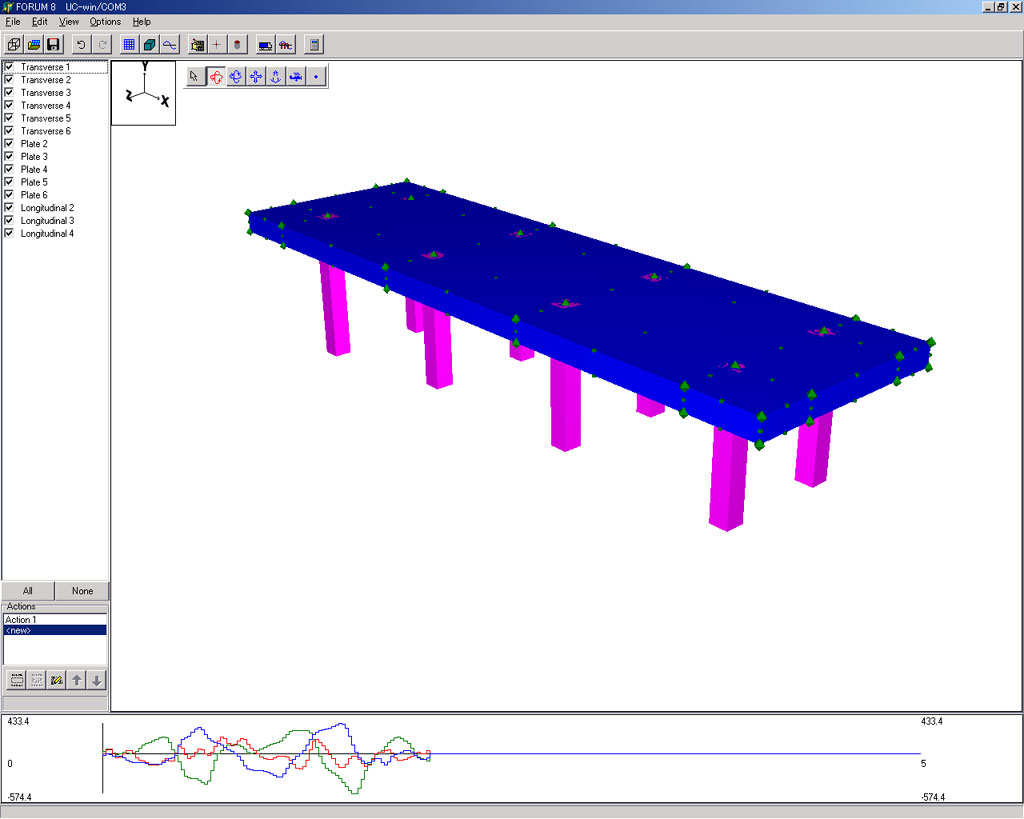Click the XYZ axis orientation thumbnail
The height and width of the screenshot is (819, 1024).
click(144, 93)
